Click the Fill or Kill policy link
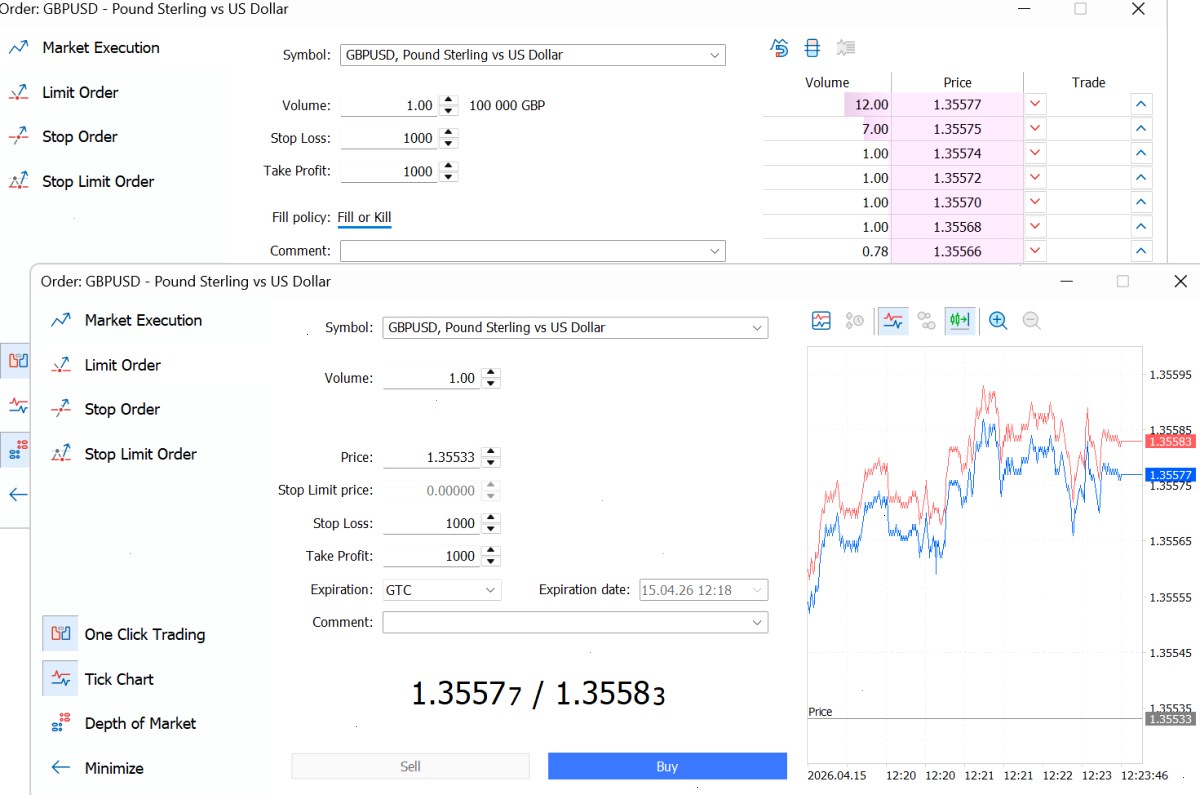 pos(364,217)
